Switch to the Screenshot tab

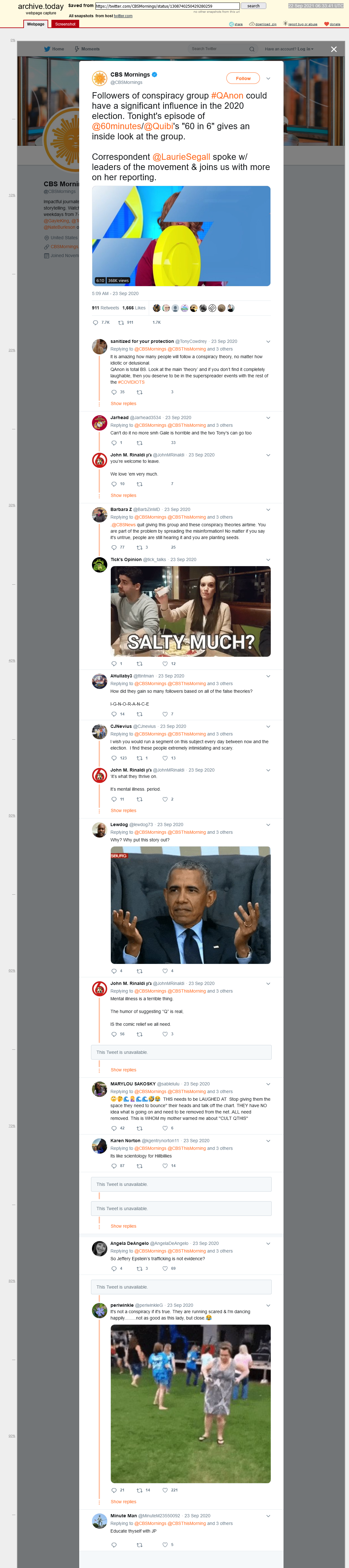tap(65, 24)
